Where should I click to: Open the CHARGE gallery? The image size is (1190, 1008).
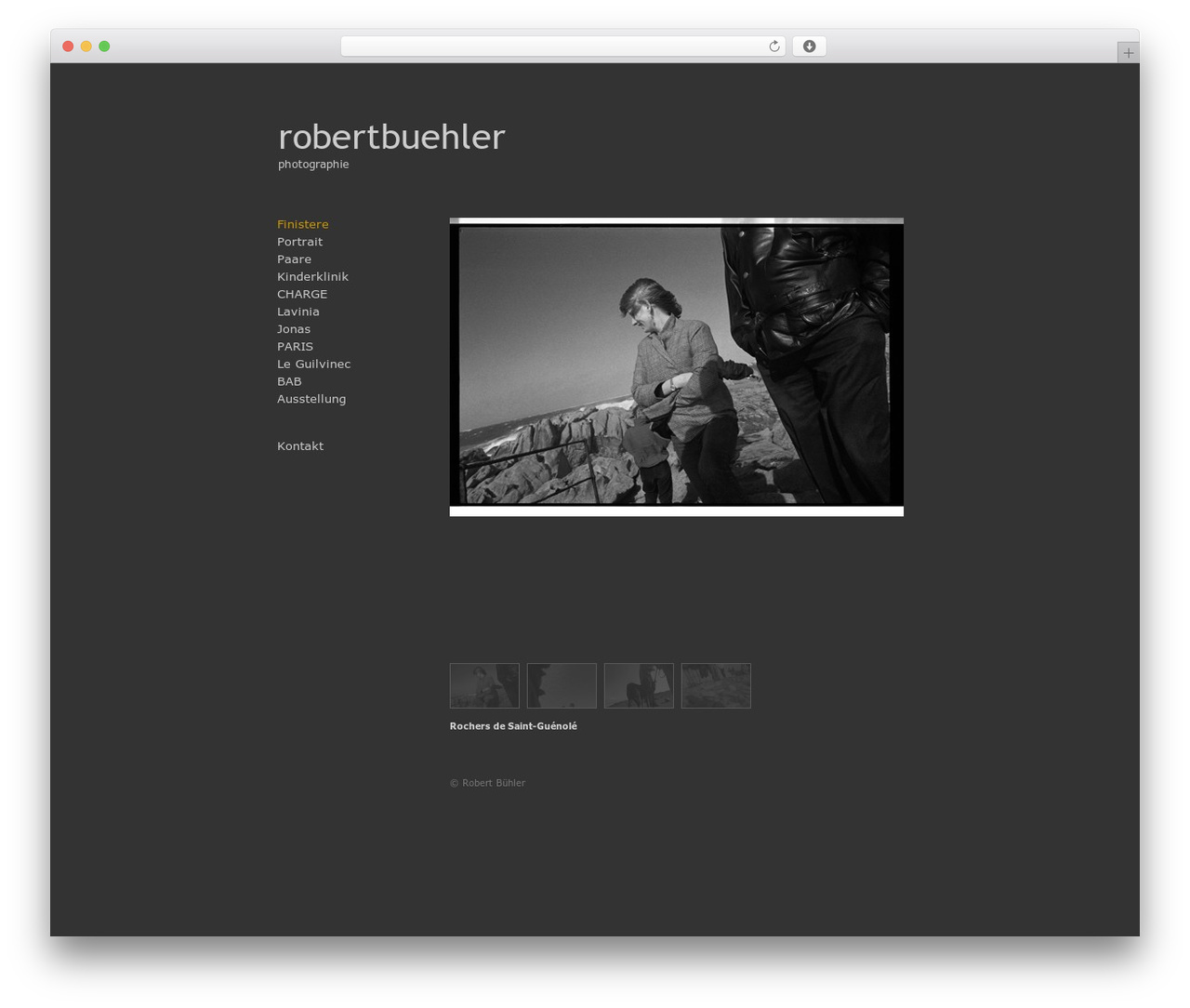[302, 294]
